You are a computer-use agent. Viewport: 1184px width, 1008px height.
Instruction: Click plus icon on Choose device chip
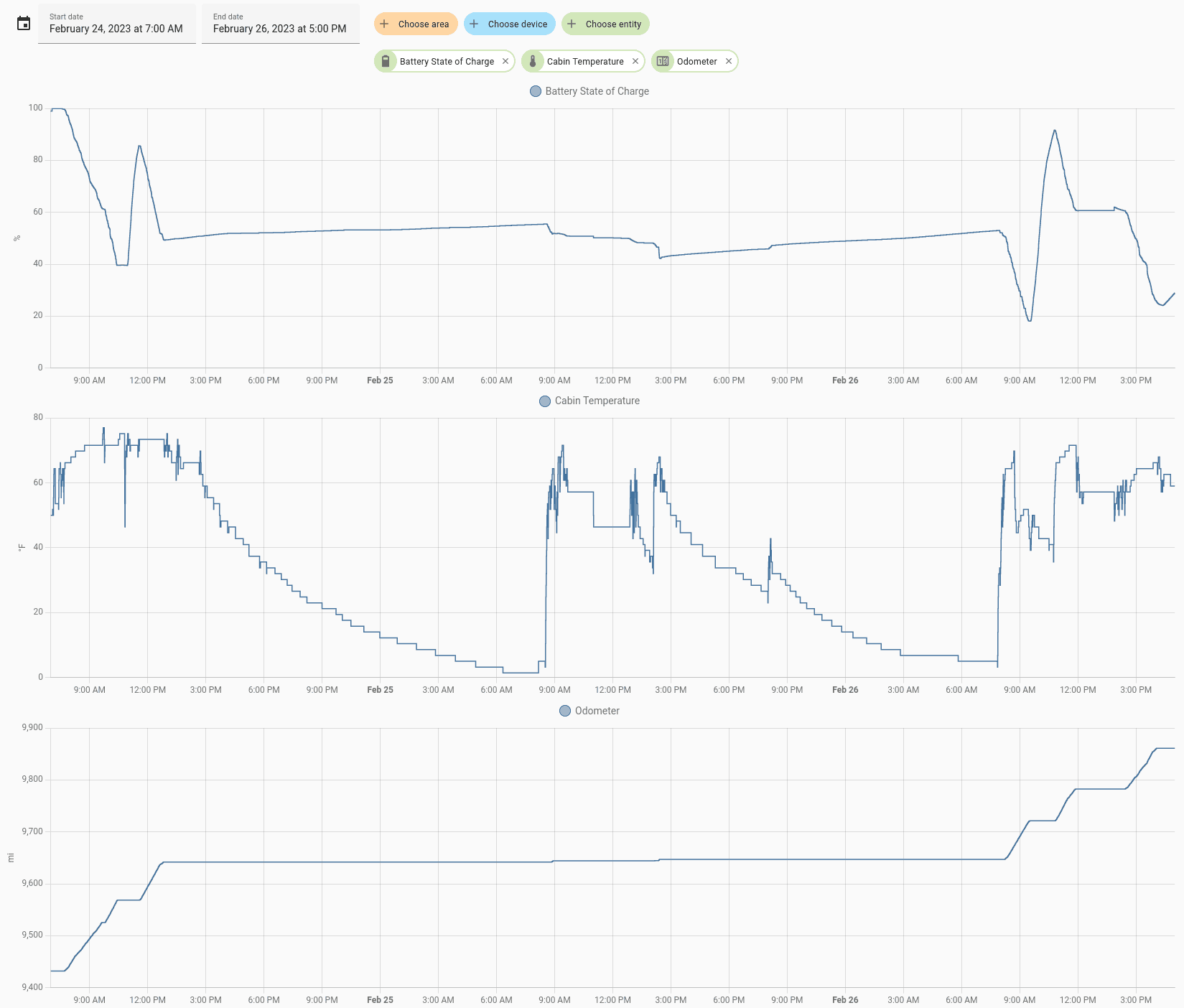474,24
